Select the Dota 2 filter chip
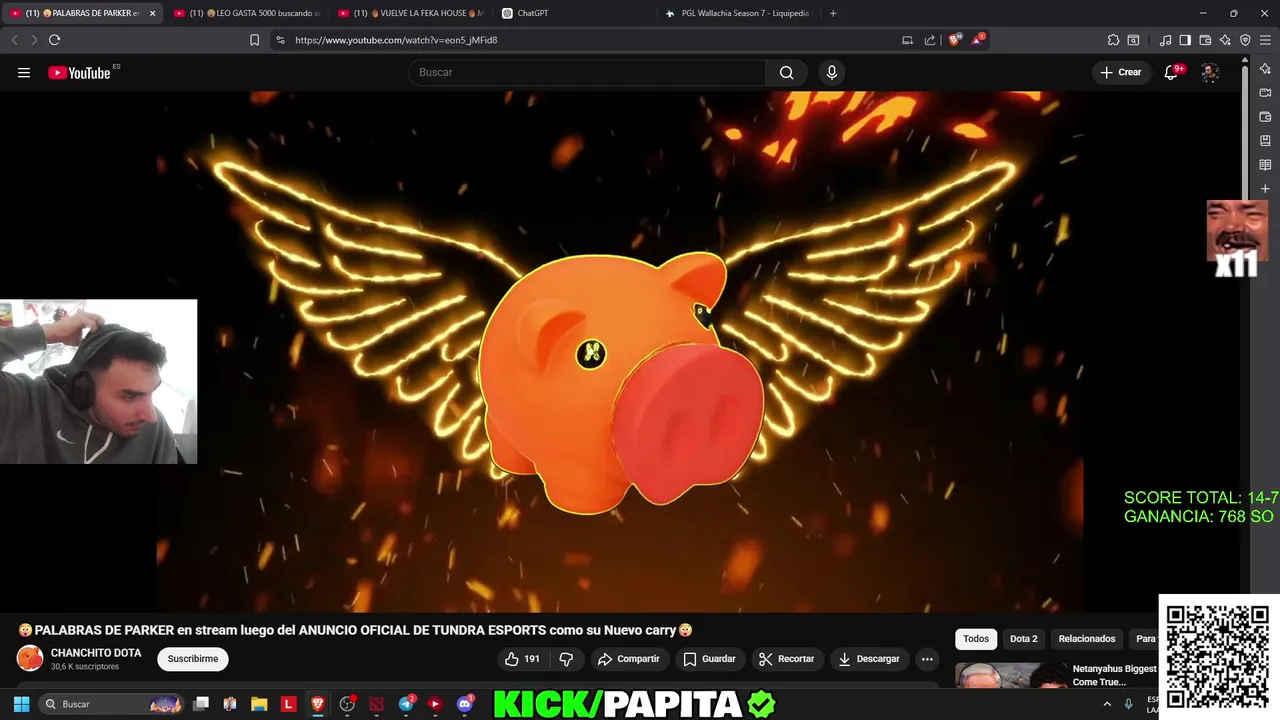This screenshot has height=720, width=1280. (1023, 639)
